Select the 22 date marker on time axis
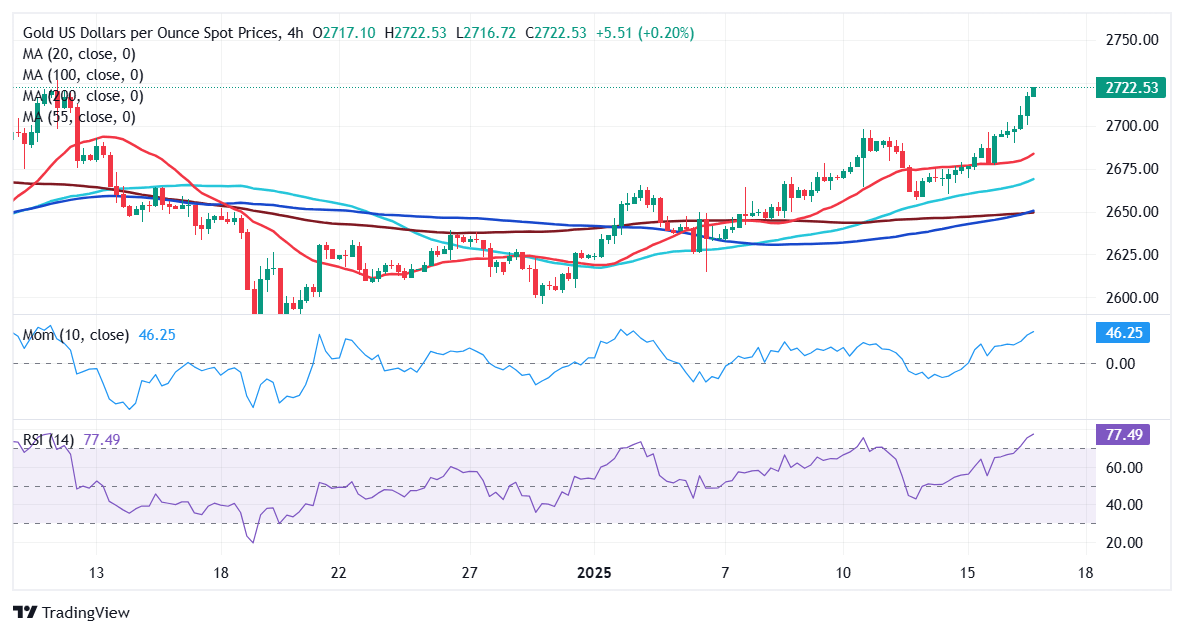 coord(339,573)
